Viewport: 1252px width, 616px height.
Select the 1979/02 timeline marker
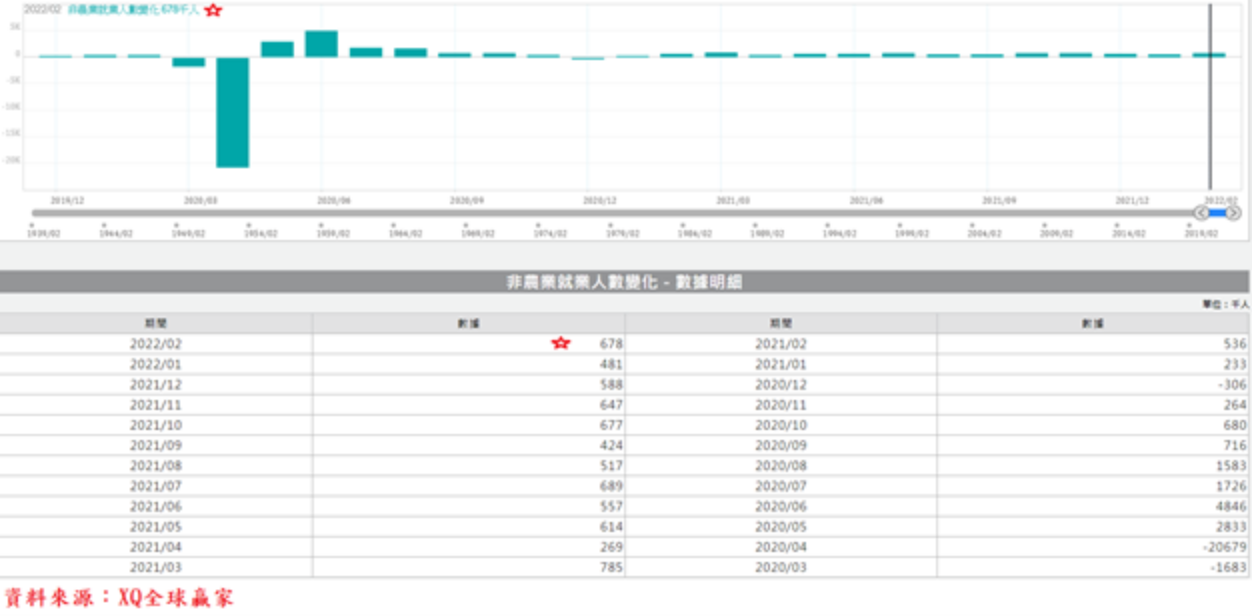pyautogui.click(x=623, y=231)
